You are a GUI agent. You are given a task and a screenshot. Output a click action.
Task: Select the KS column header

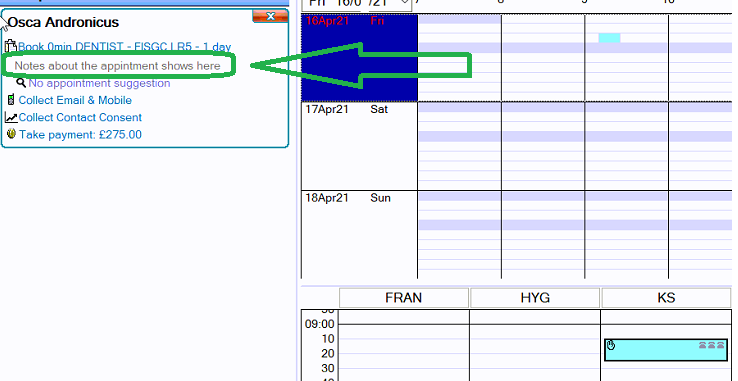click(666, 298)
